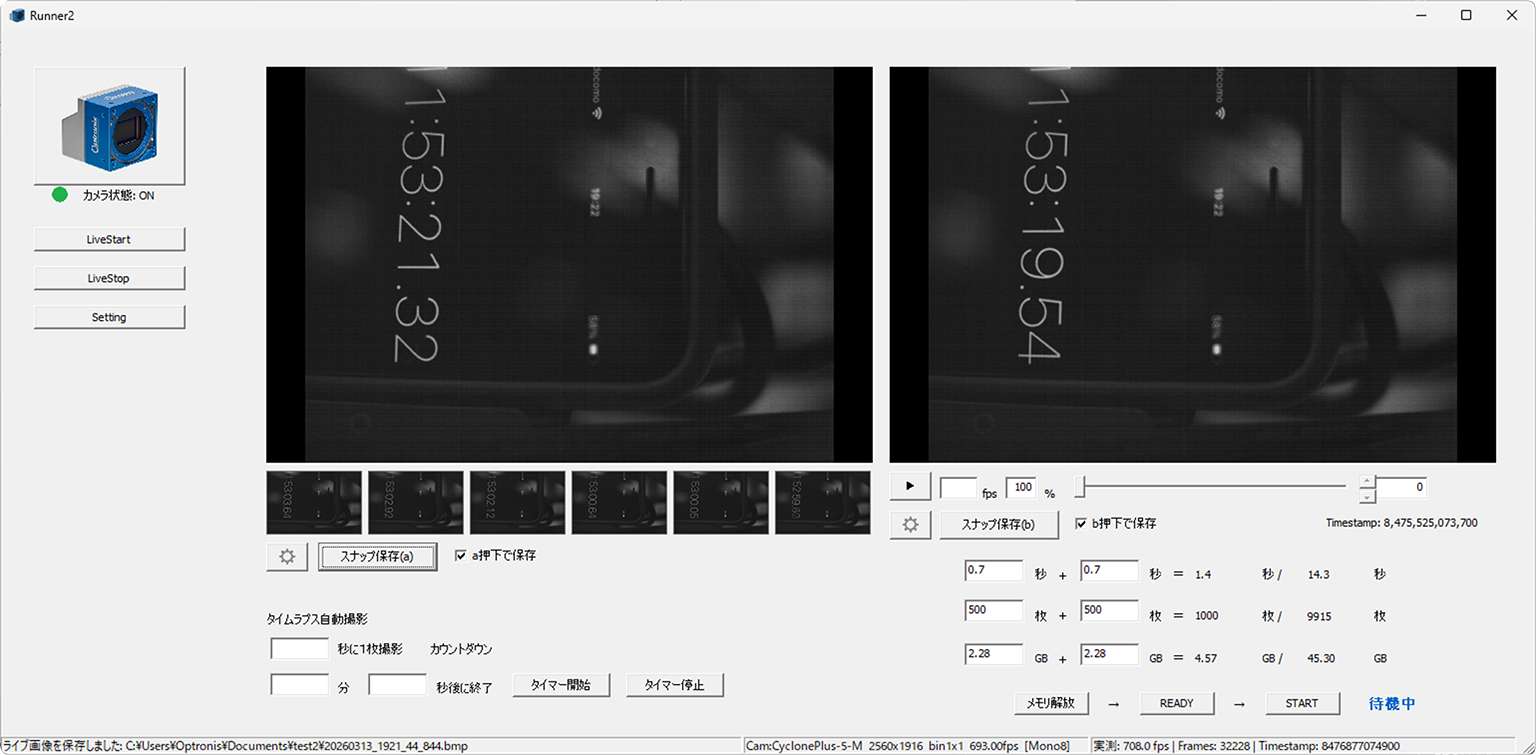1536x755 pixels.
Task: Start the timer with タイマー開始
Action: point(560,685)
